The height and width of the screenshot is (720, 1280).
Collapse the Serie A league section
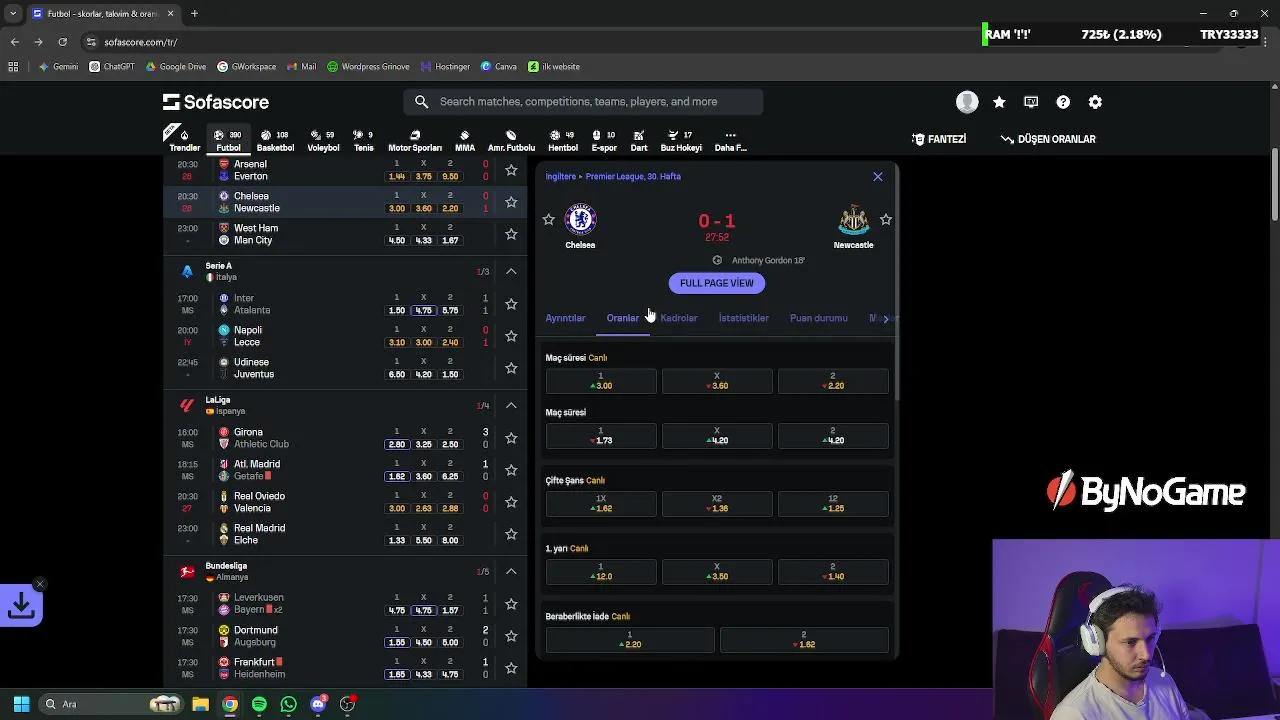(x=511, y=271)
